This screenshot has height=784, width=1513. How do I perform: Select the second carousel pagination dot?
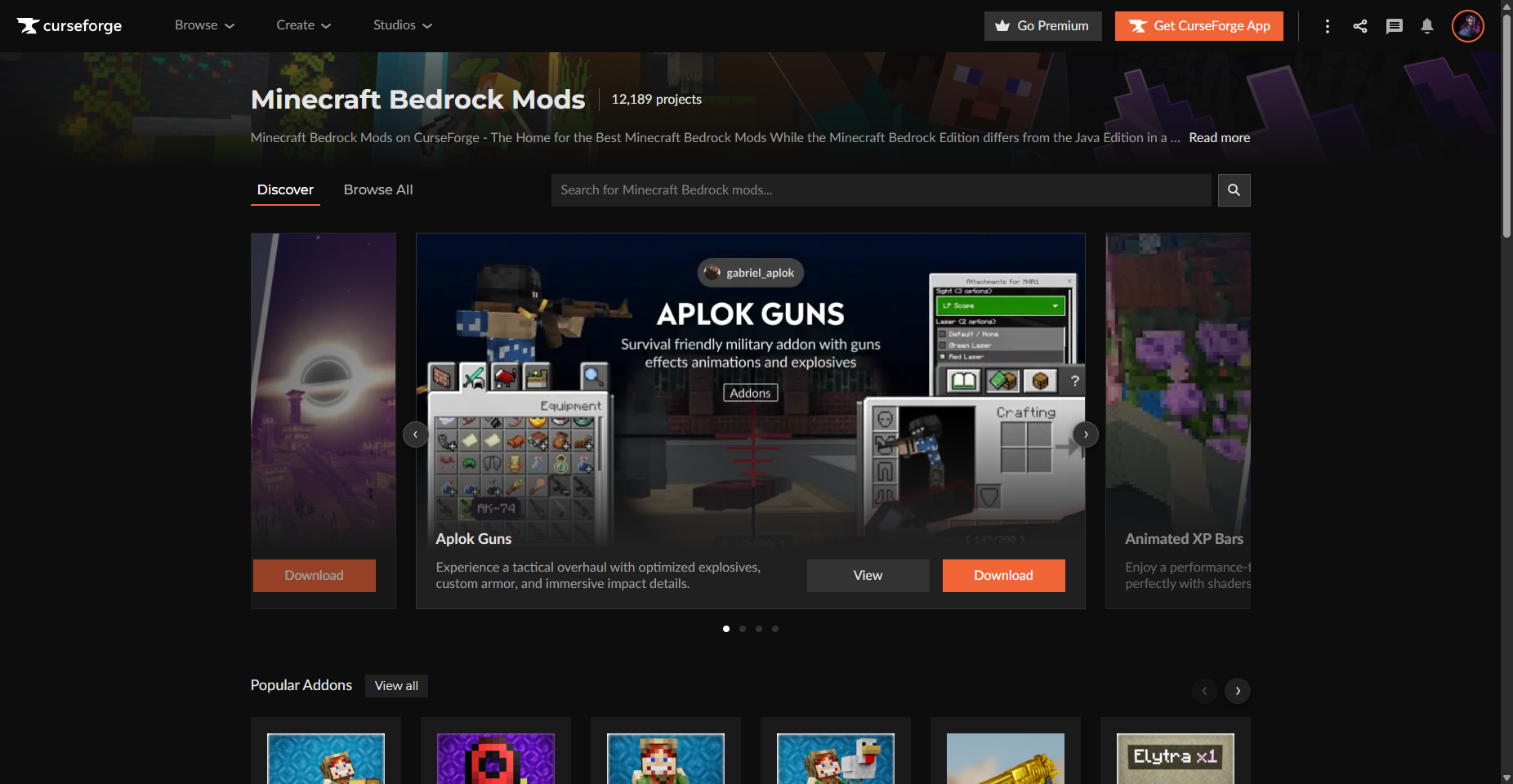pos(743,629)
